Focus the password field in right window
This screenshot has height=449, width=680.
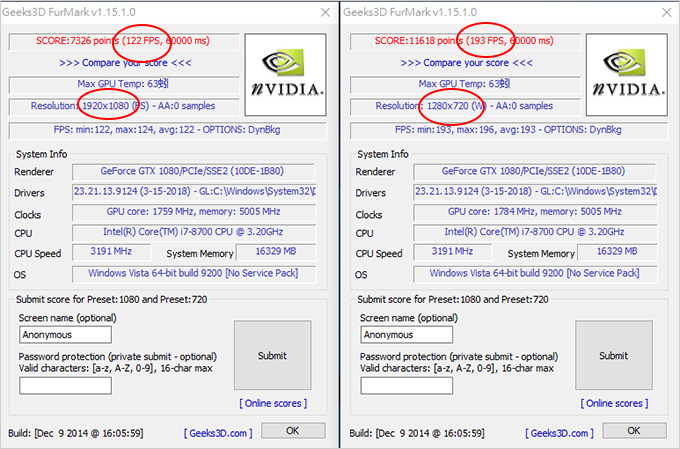pyautogui.click(x=407, y=386)
